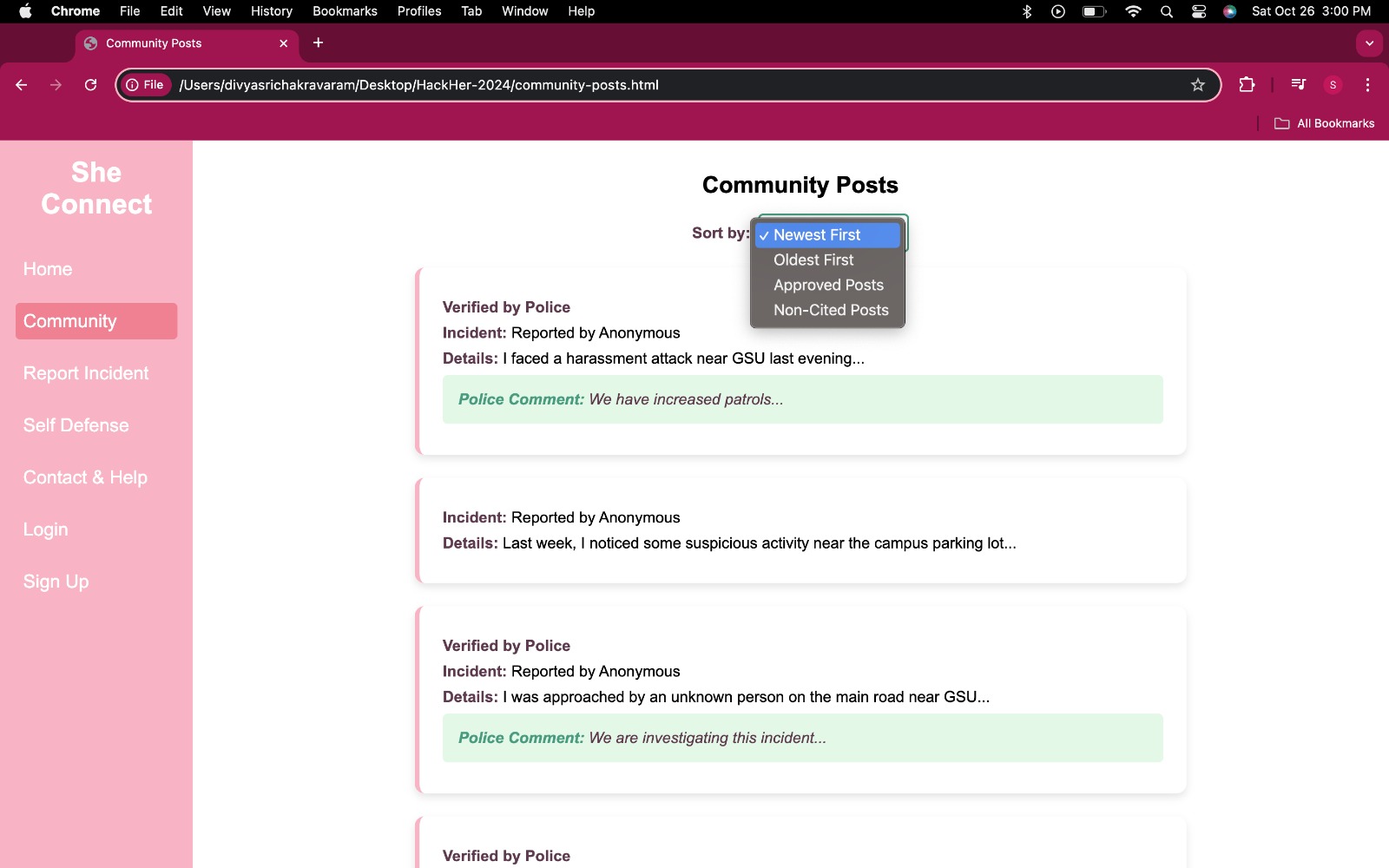The width and height of the screenshot is (1389, 868).
Task: Open the File menu
Action: tap(129, 11)
